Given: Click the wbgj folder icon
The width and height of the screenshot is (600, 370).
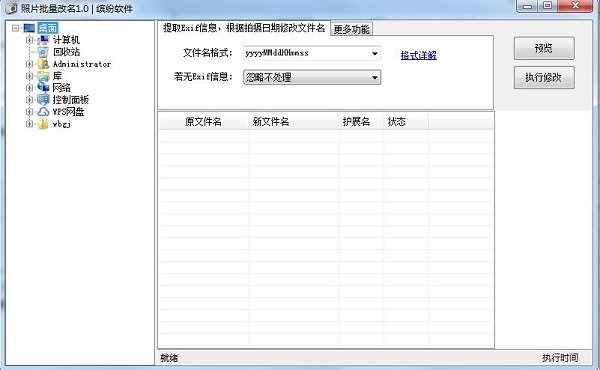Looking at the screenshot, I should tap(44, 124).
